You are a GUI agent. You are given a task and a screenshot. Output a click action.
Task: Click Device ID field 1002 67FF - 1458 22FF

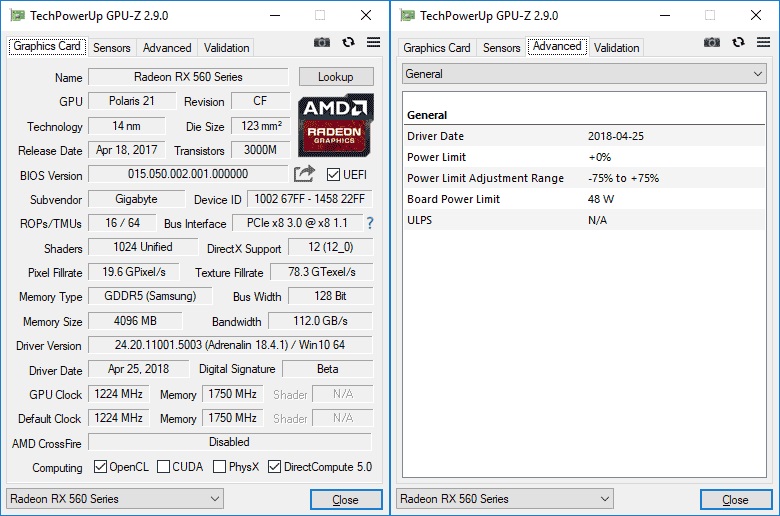click(x=309, y=199)
